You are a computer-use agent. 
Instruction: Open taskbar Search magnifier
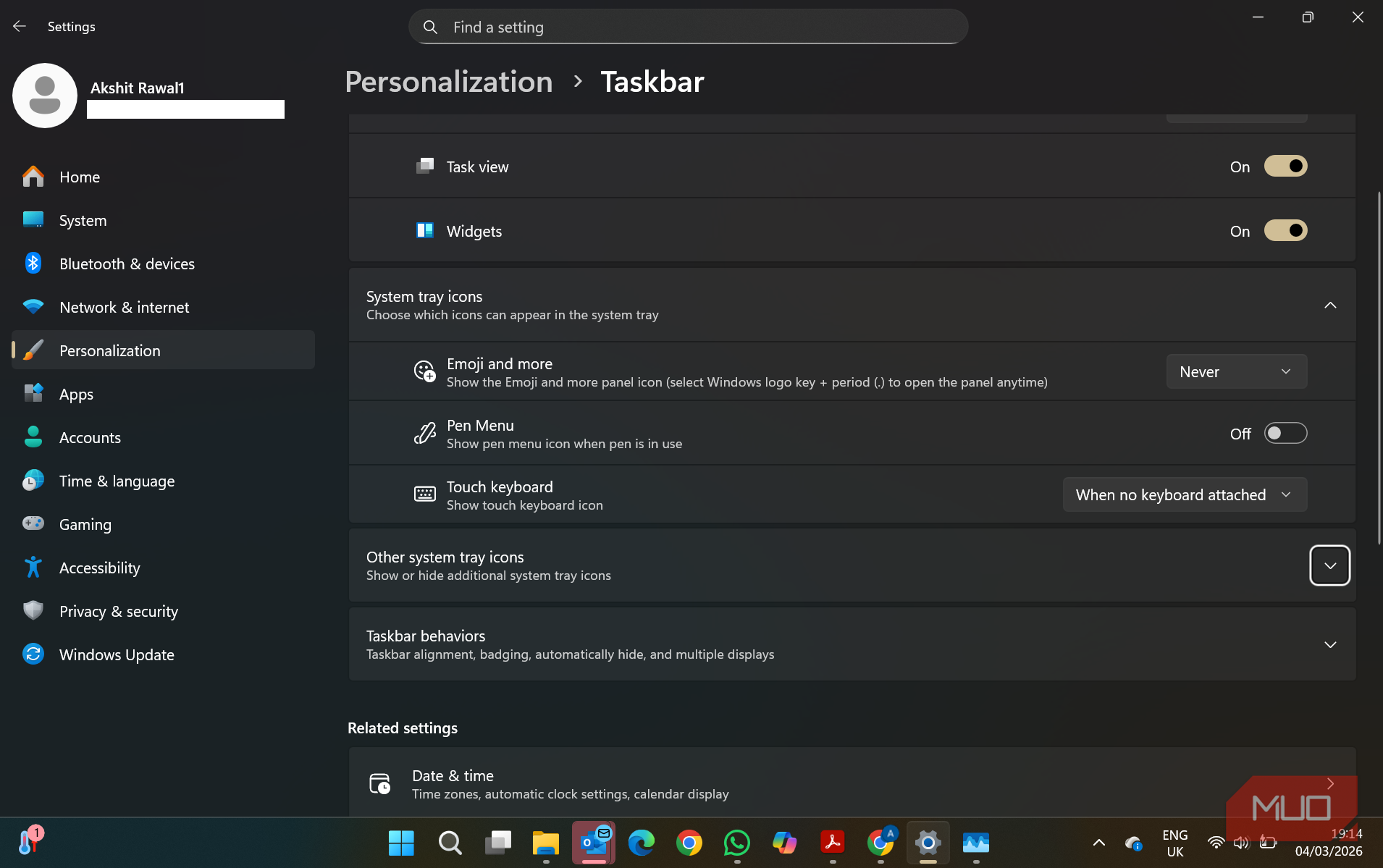point(450,843)
